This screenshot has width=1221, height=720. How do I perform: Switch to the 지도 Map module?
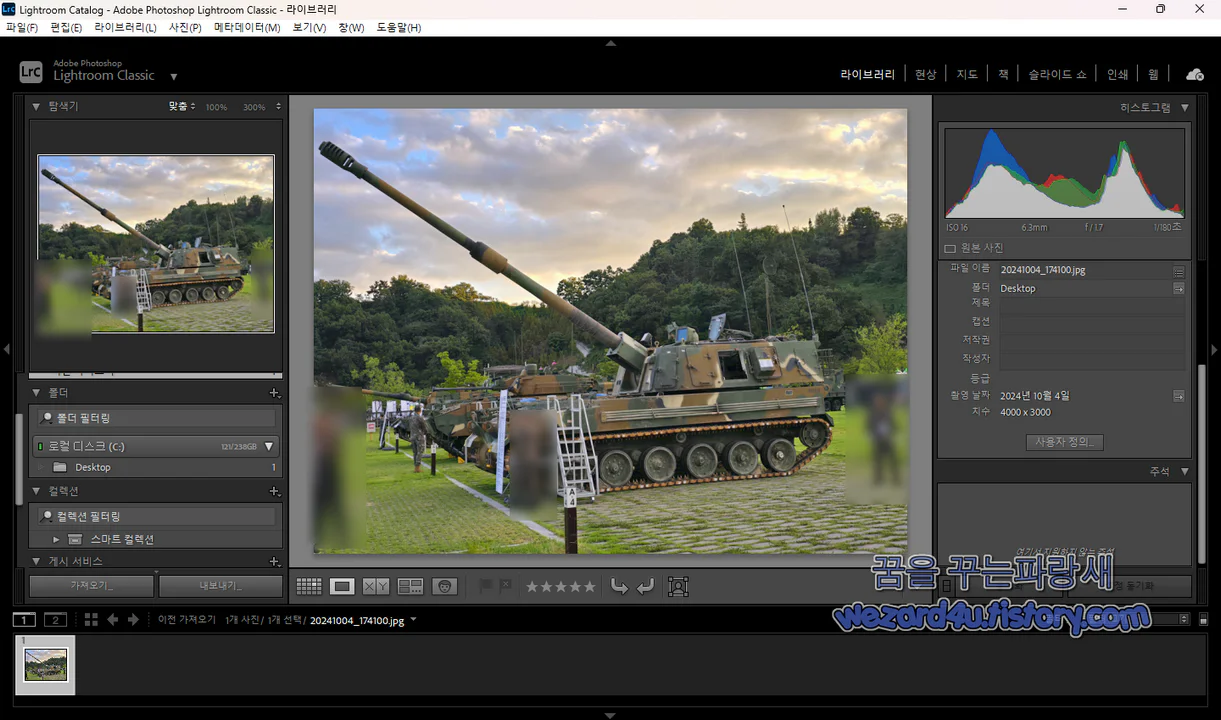967,74
